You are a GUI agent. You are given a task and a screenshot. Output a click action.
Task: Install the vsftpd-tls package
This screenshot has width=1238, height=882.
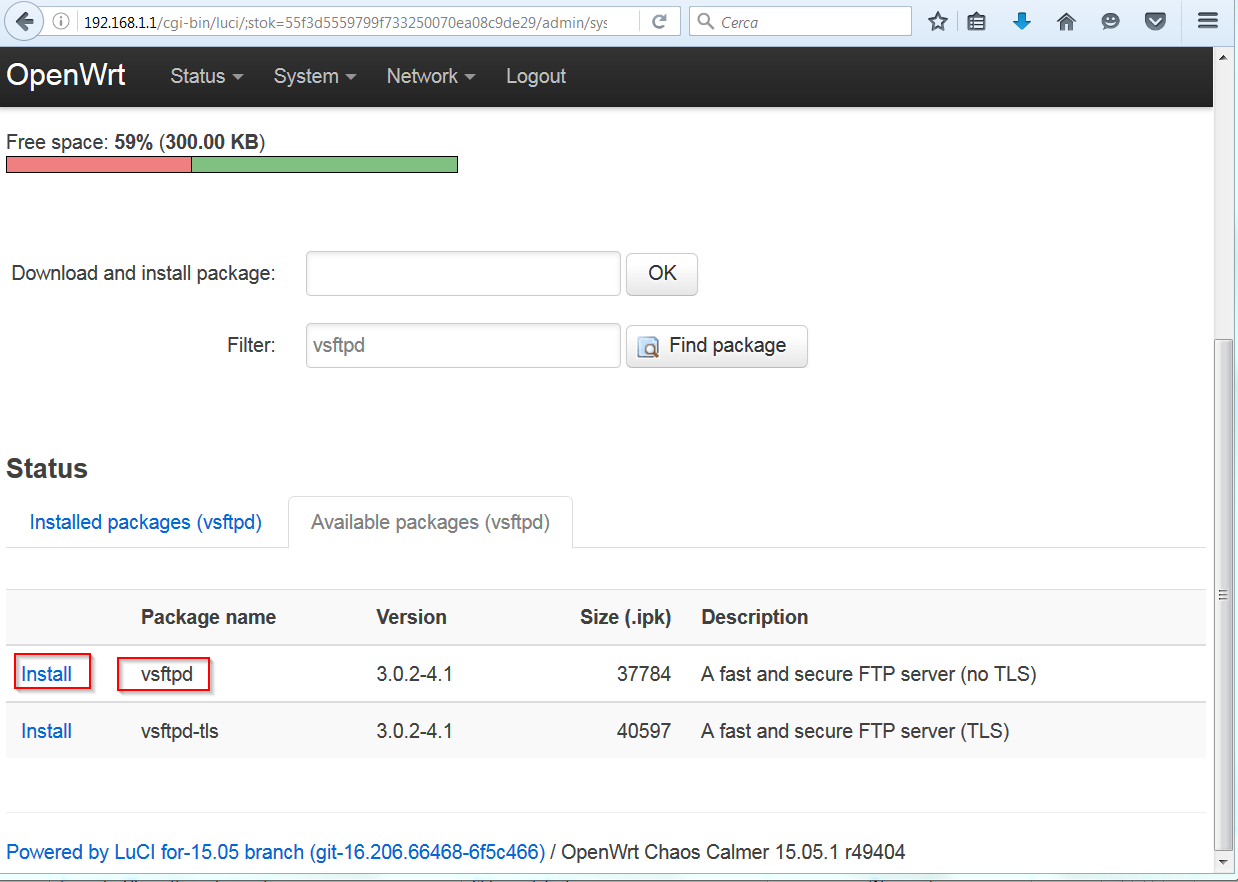click(47, 731)
